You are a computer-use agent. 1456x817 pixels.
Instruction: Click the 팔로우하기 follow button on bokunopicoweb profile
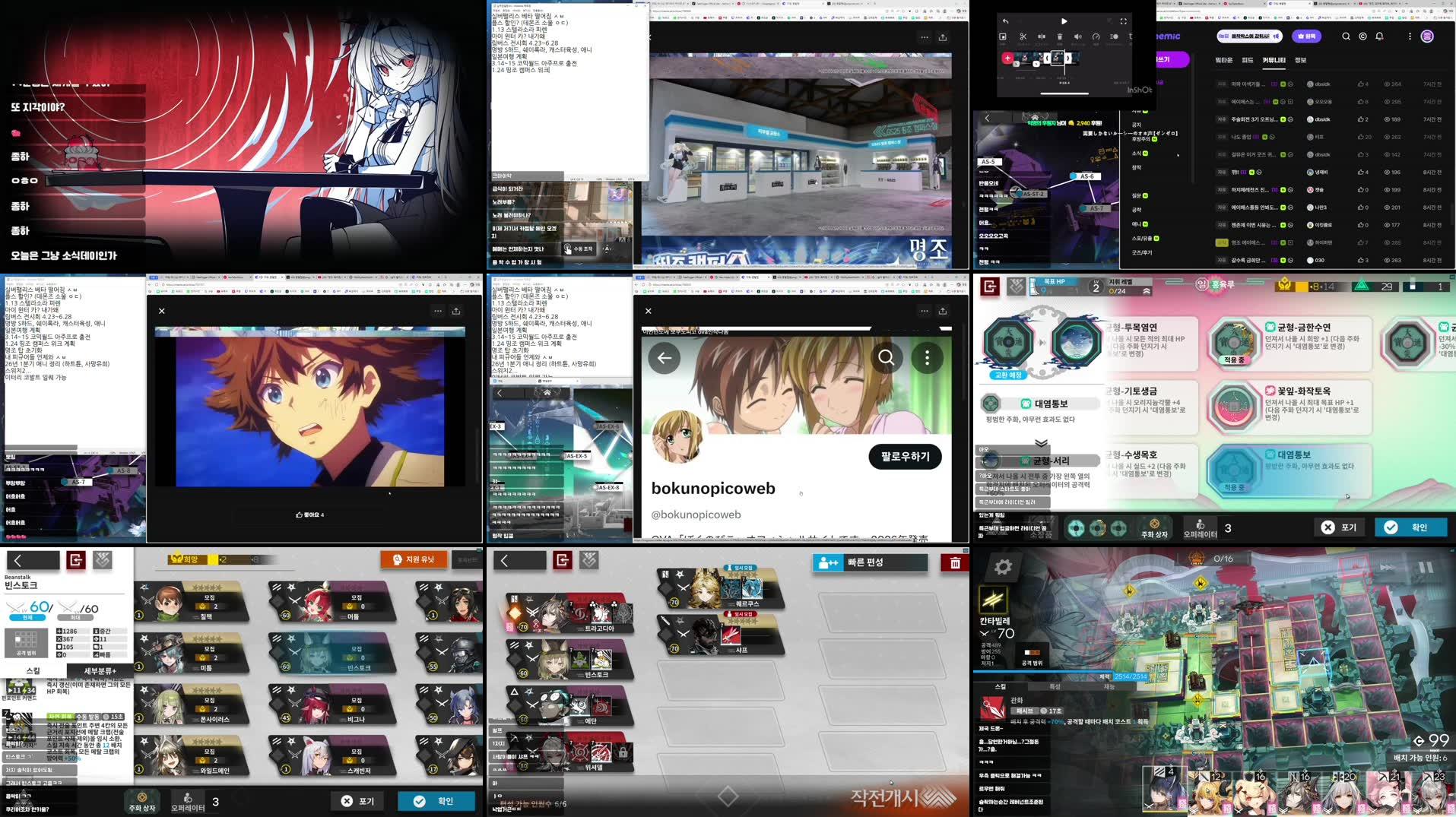tap(905, 457)
